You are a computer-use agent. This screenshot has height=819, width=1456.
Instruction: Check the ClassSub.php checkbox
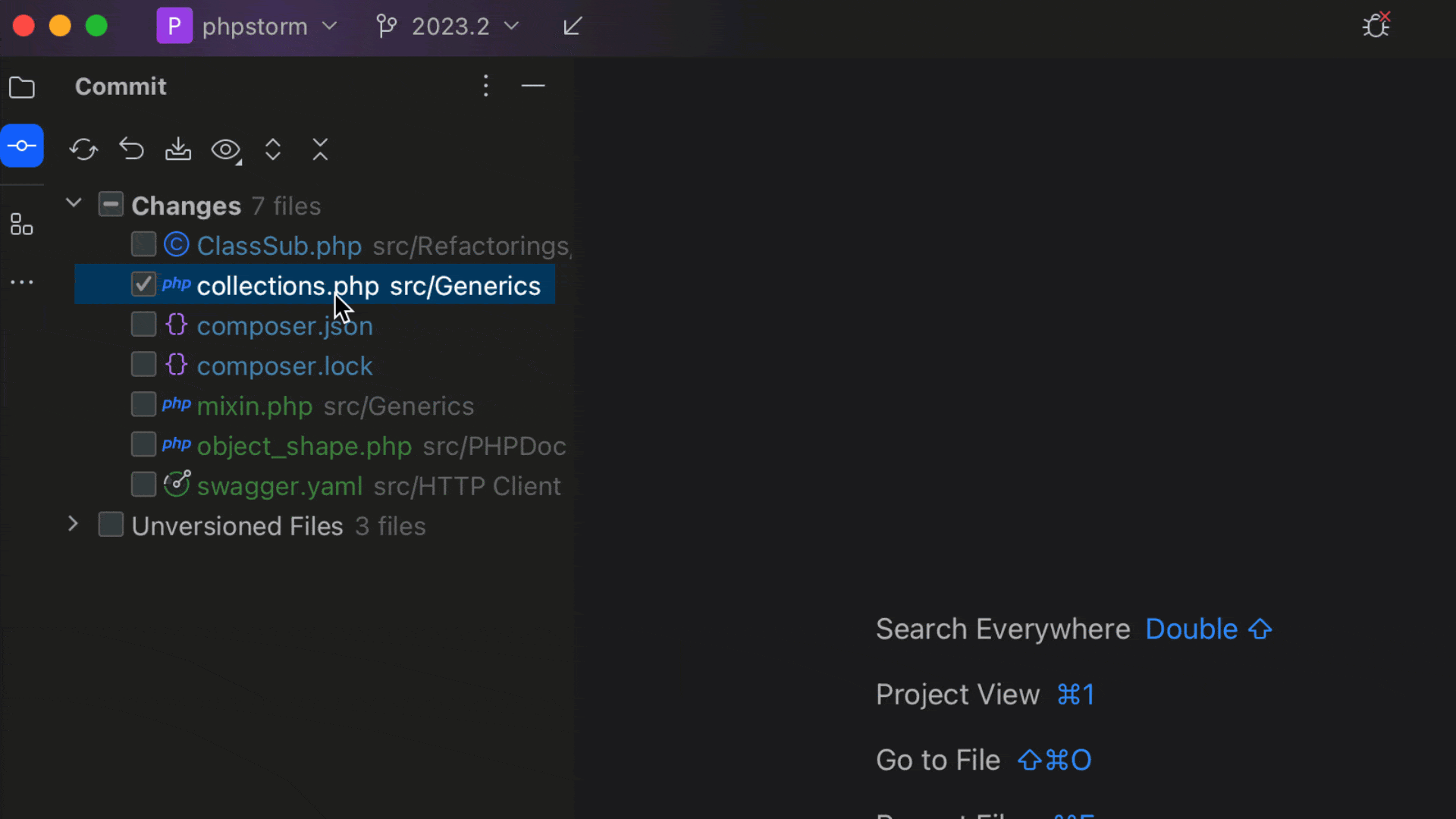pos(143,245)
